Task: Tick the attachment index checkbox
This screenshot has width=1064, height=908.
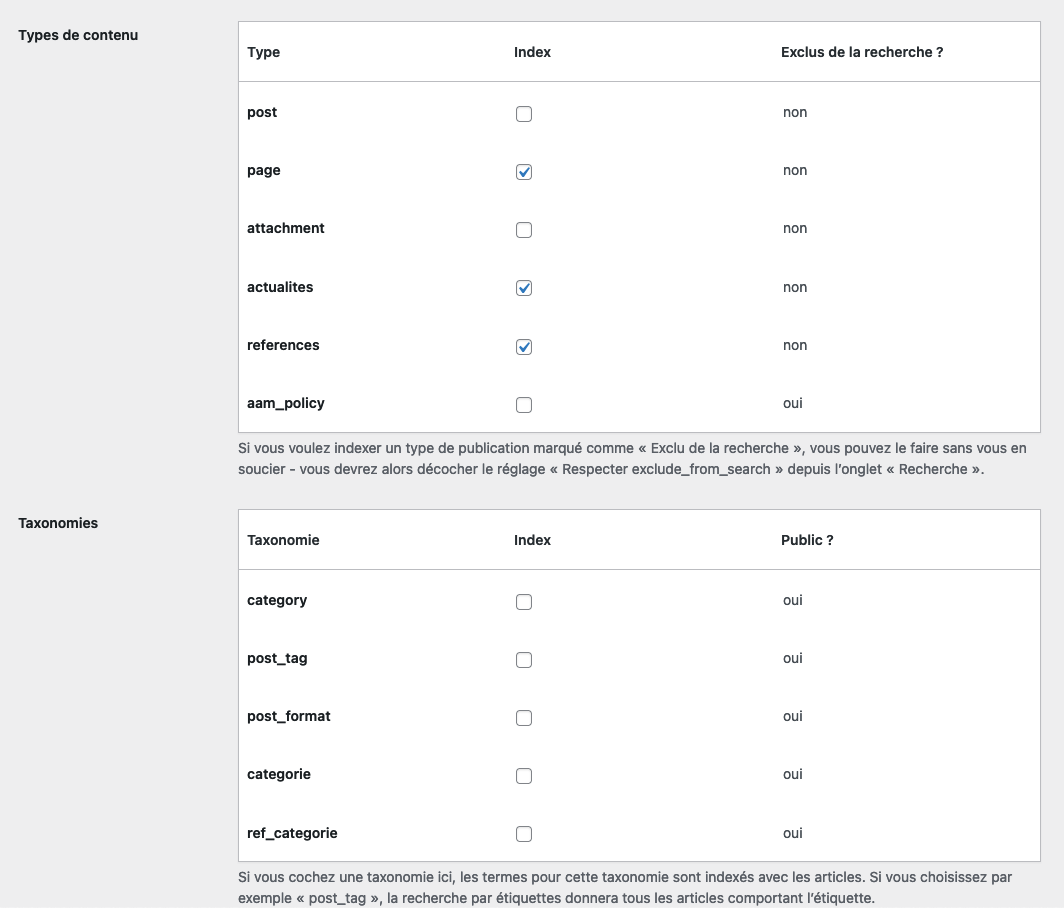Action: (x=524, y=230)
